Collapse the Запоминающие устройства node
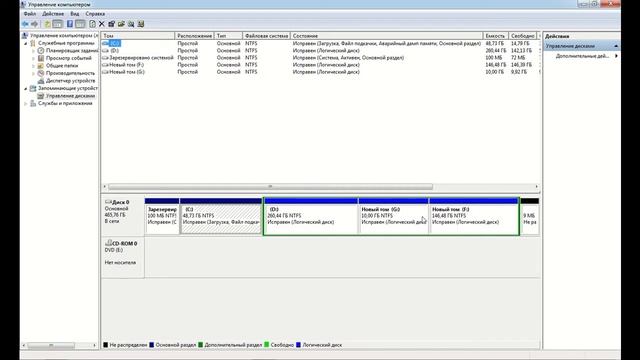Image resolution: width=640 pixels, height=360 pixels. point(26,89)
